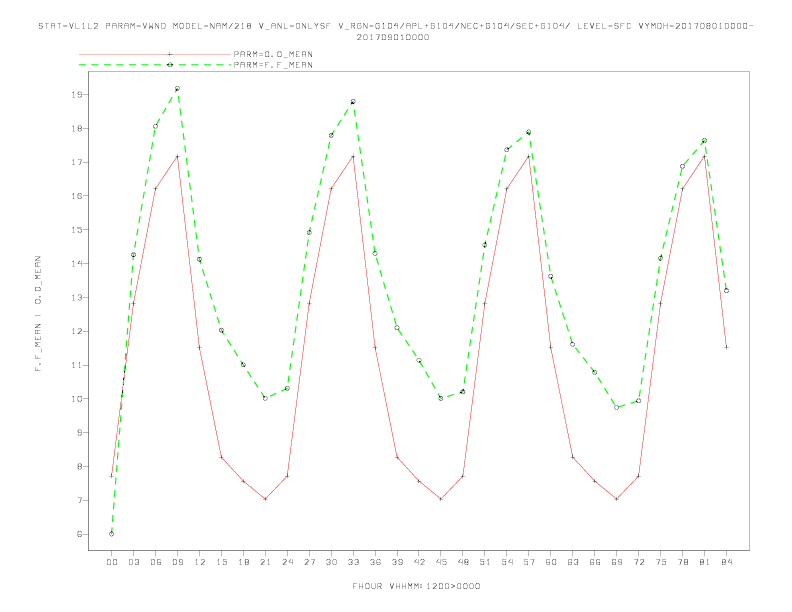
Task: Click x-axis tick label 39
Action: click(x=397, y=562)
